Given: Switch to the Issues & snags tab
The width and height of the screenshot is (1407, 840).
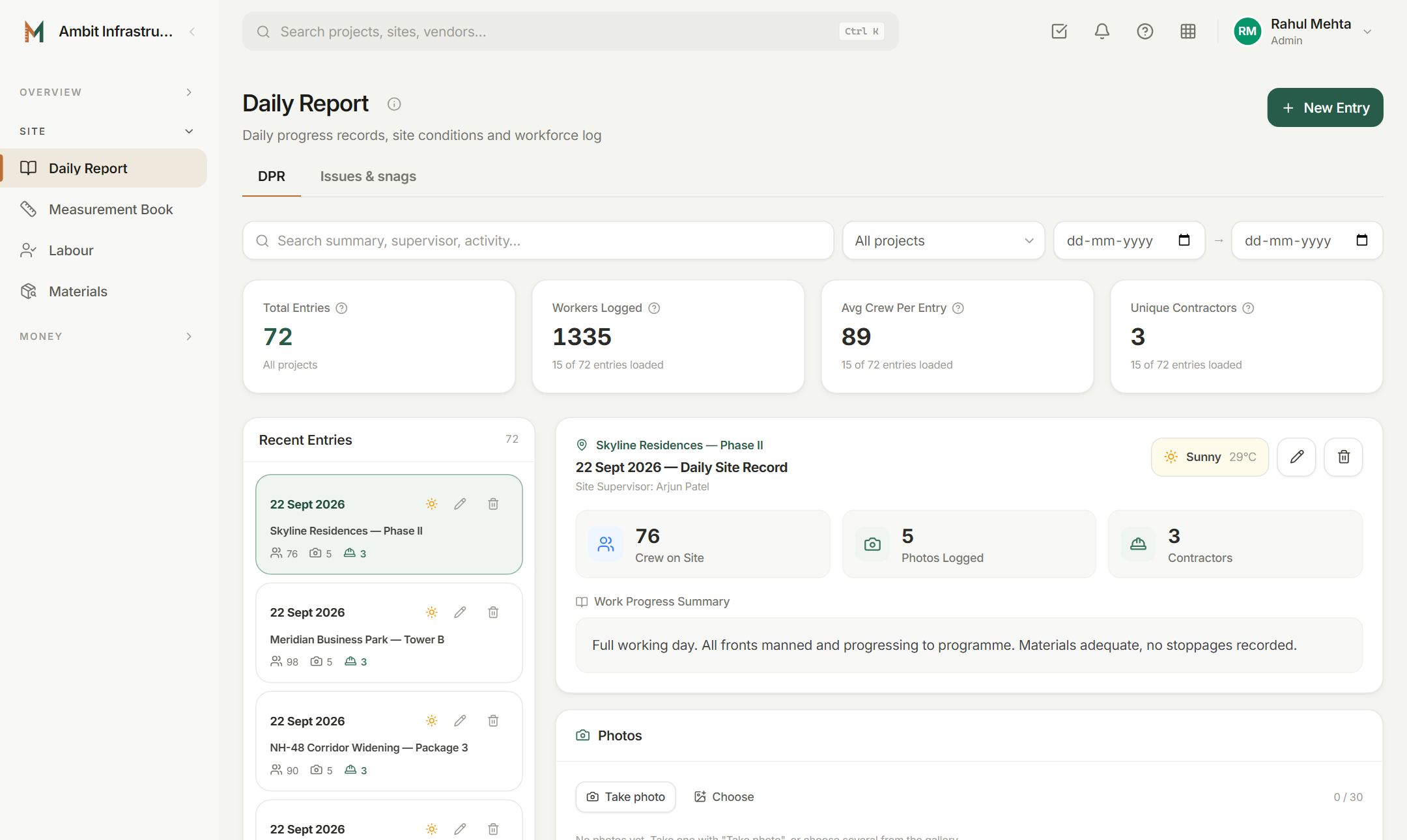Looking at the screenshot, I should [368, 176].
